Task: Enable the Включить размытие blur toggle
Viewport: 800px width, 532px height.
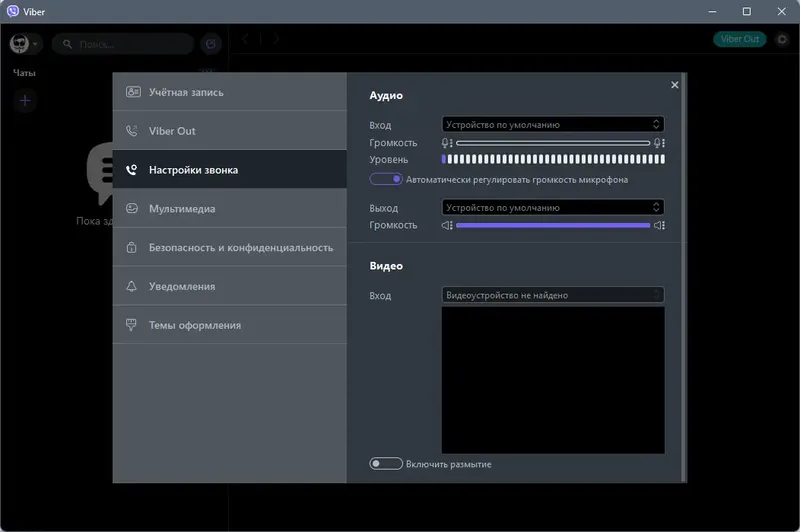Action: coord(386,464)
